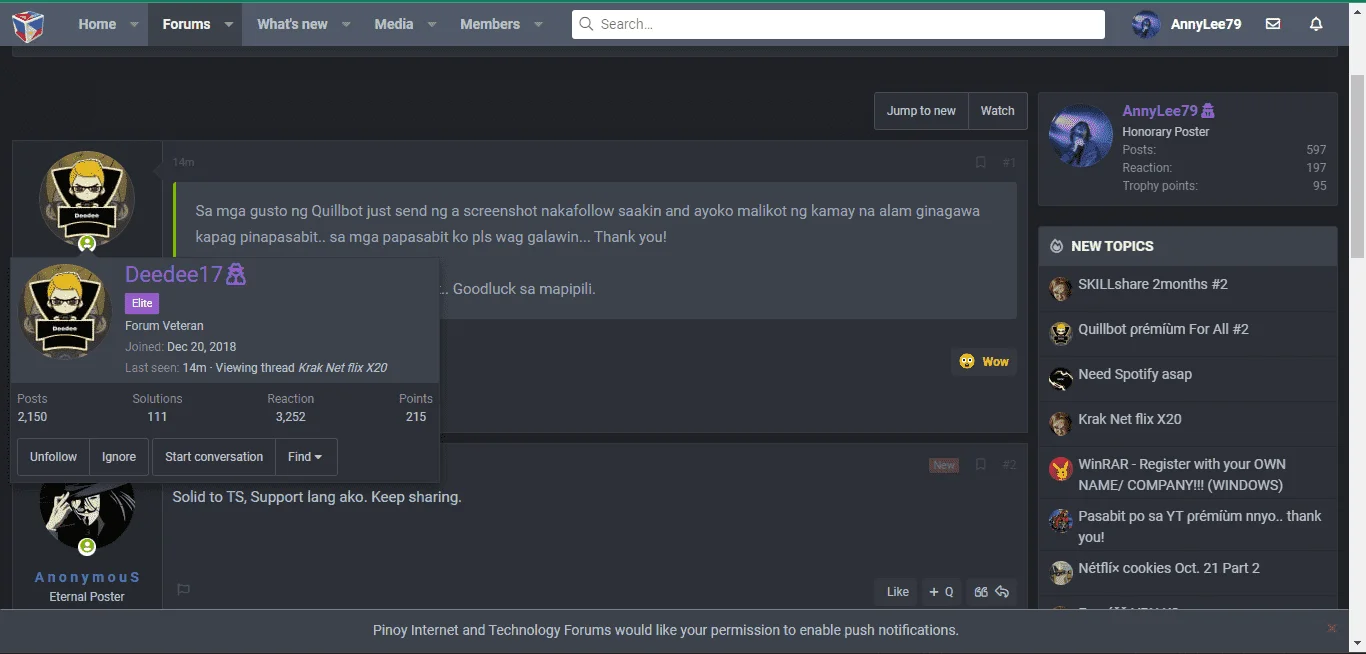Open Nétflíx cookies Oct. 21 Part 2 topic
Image resolution: width=1366 pixels, height=654 pixels.
coord(1169,568)
